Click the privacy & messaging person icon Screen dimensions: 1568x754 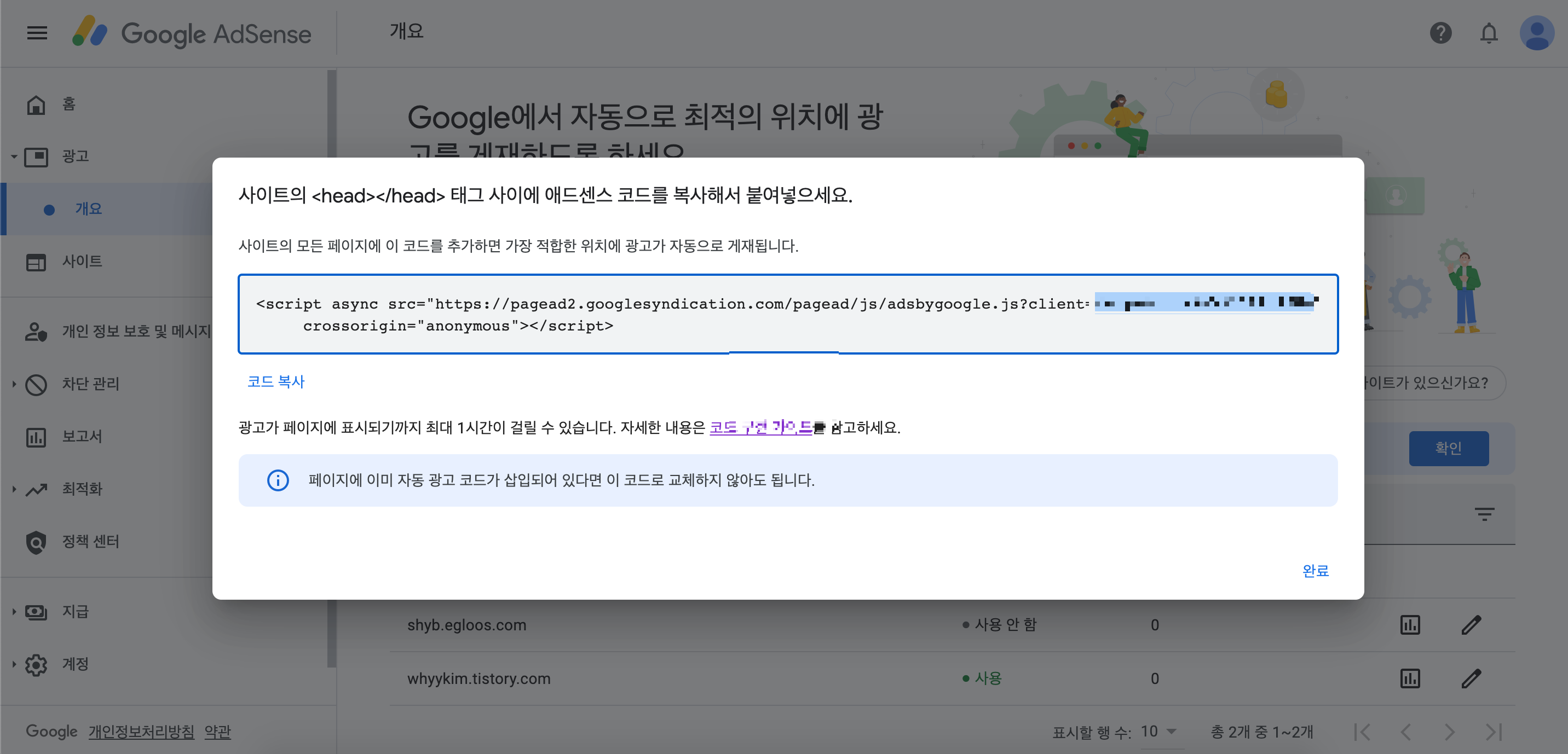pos(36,332)
